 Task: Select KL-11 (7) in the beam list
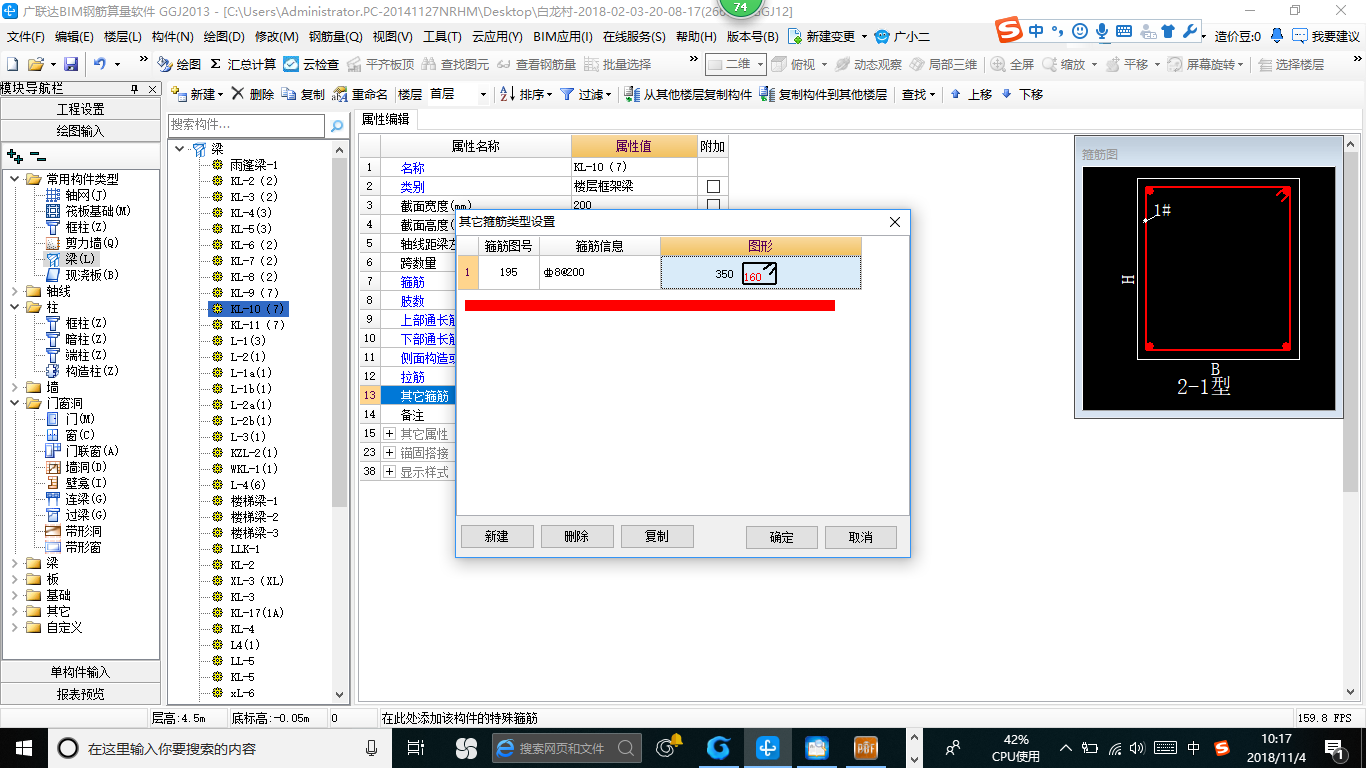click(258, 325)
